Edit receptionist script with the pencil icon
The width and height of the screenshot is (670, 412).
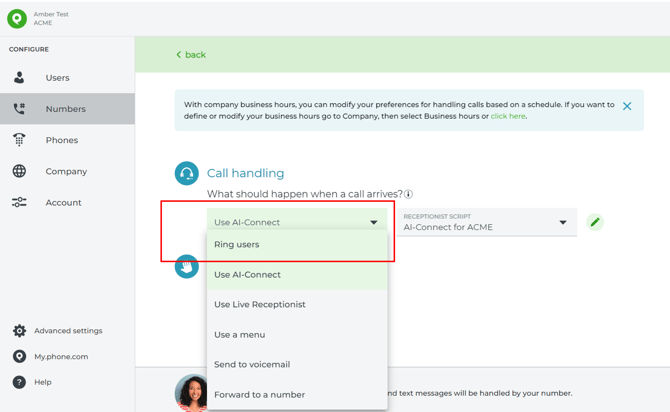point(595,222)
